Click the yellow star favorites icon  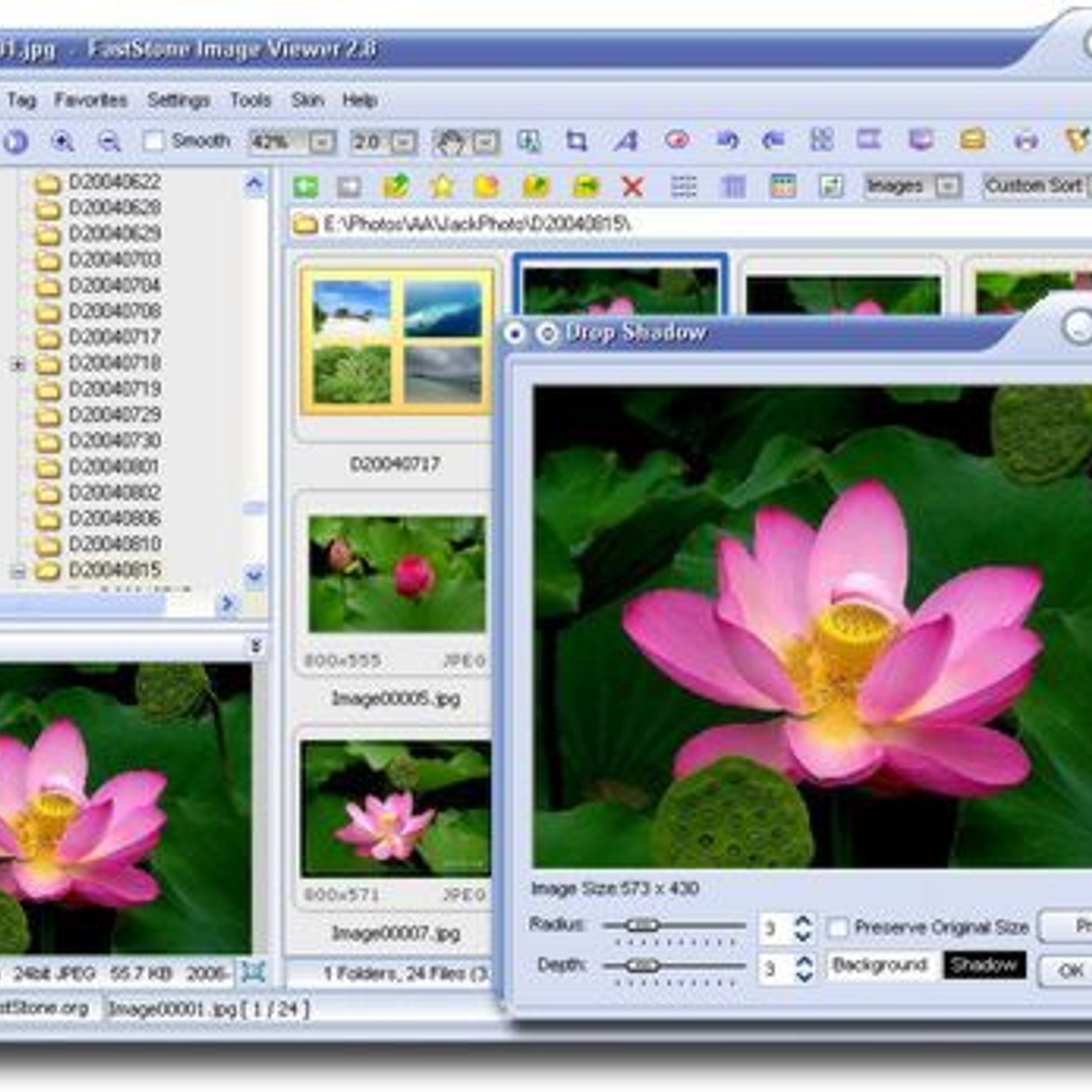(442, 187)
